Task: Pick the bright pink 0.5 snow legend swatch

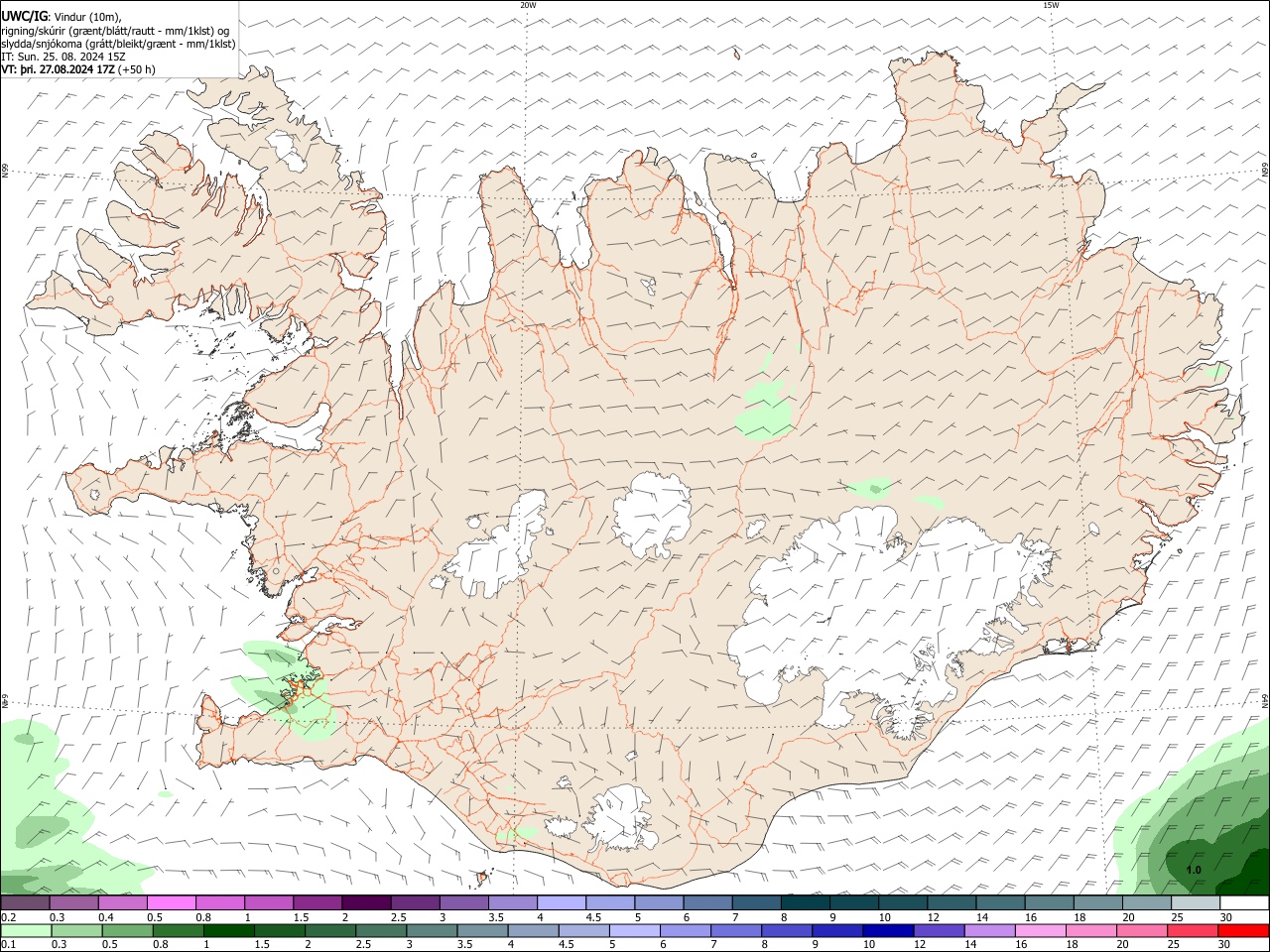Action: 173,902
